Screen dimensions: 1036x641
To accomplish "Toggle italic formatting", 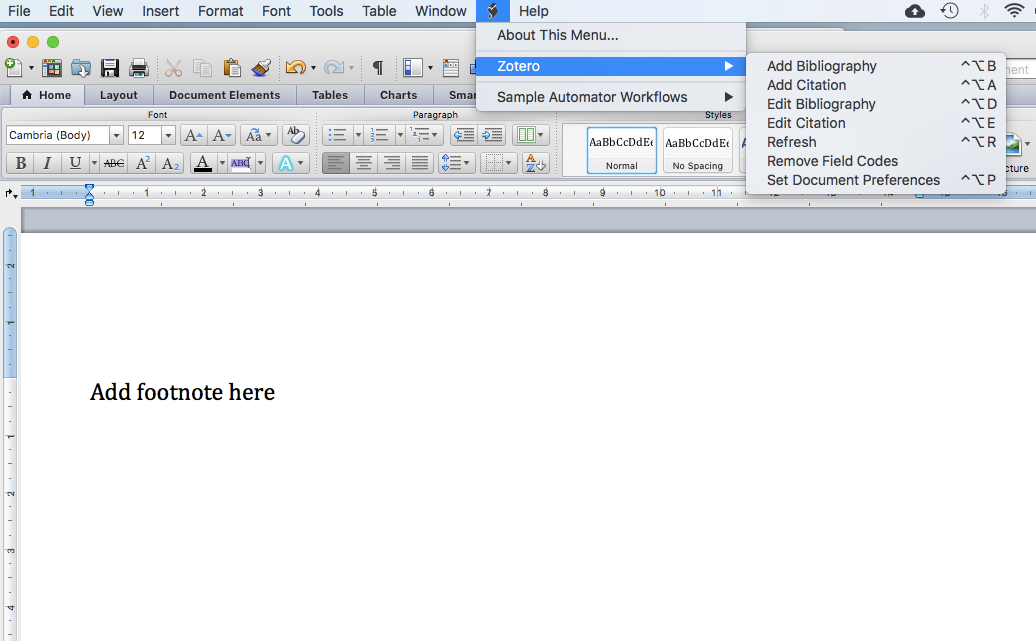I will tap(47, 163).
